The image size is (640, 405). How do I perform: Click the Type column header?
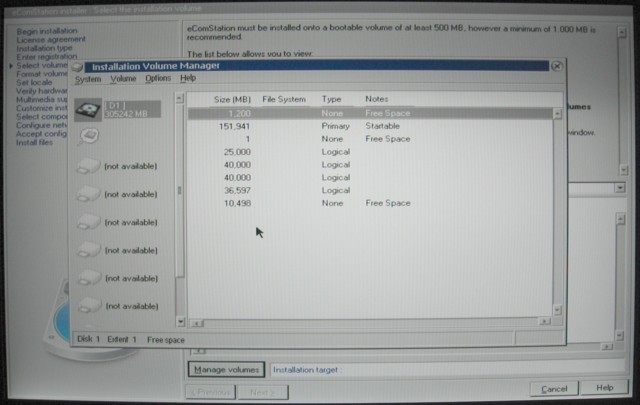(331, 99)
